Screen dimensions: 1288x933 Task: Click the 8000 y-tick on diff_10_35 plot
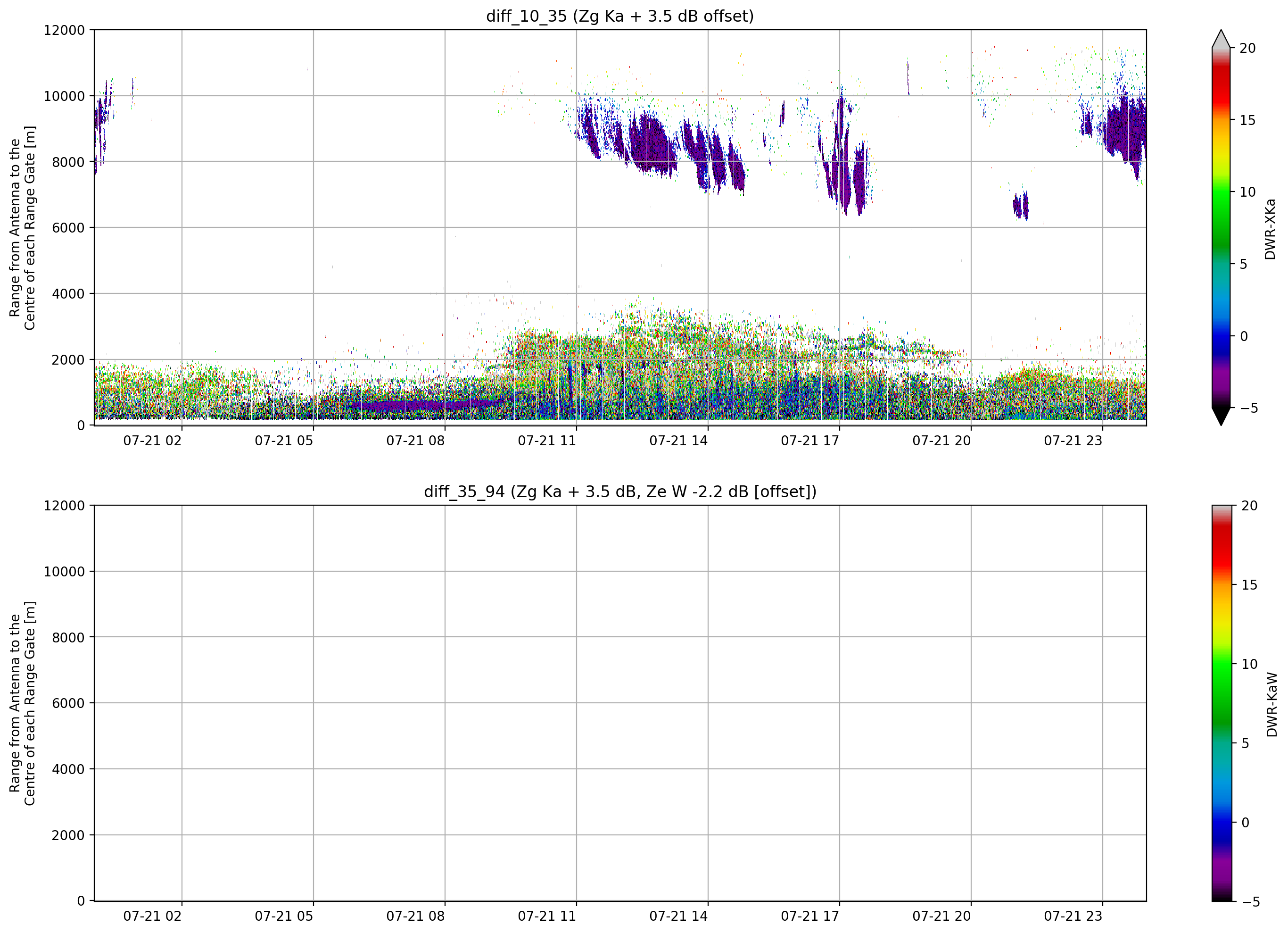coord(68,162)
